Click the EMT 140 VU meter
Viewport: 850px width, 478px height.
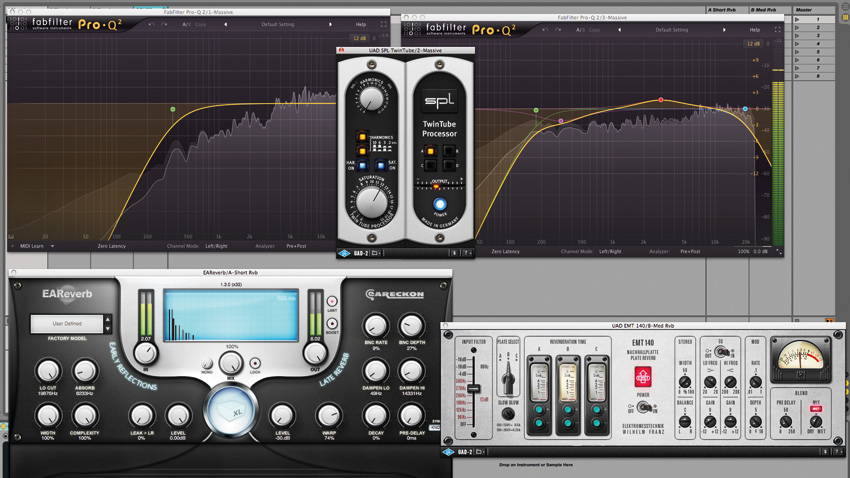(801, 358)
